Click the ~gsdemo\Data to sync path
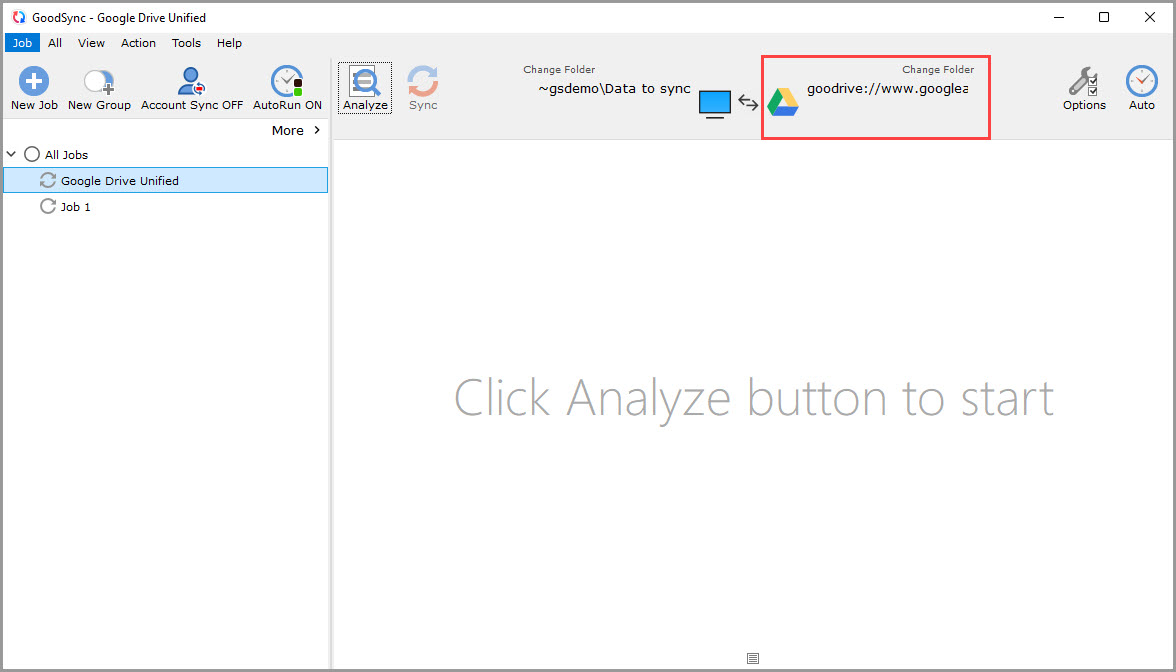1176x672 pixels. [614, 88]
